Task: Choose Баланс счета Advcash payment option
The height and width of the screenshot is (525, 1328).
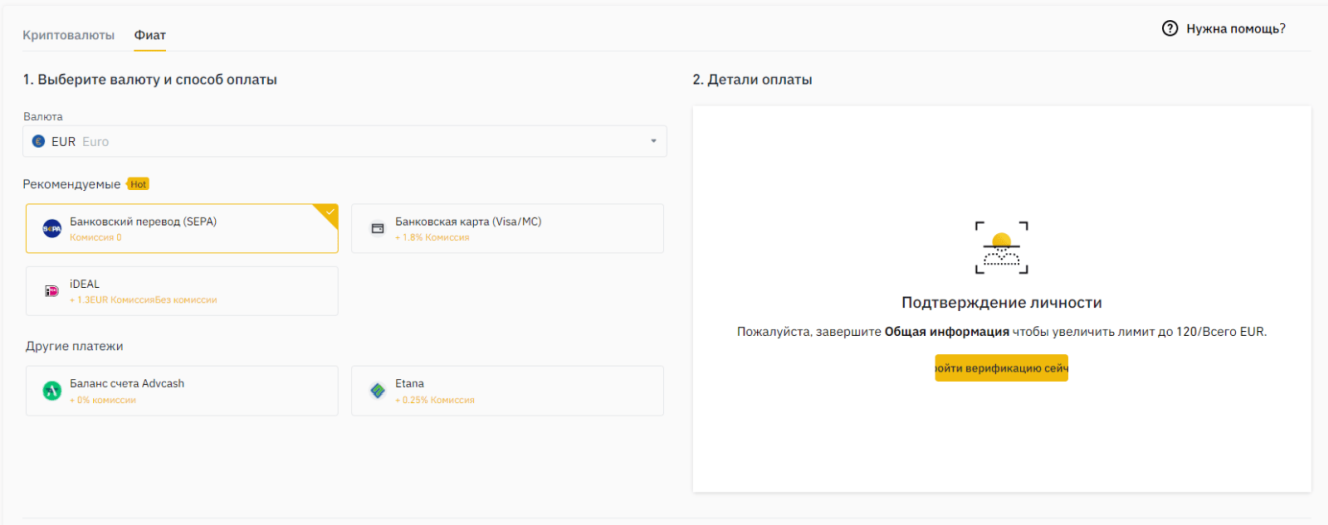Action: point(182,390)
